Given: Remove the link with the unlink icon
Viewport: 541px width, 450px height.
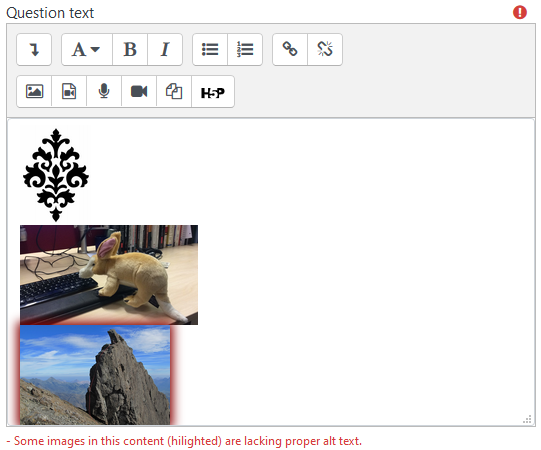Looking at the screenshot, I should 325,49.
